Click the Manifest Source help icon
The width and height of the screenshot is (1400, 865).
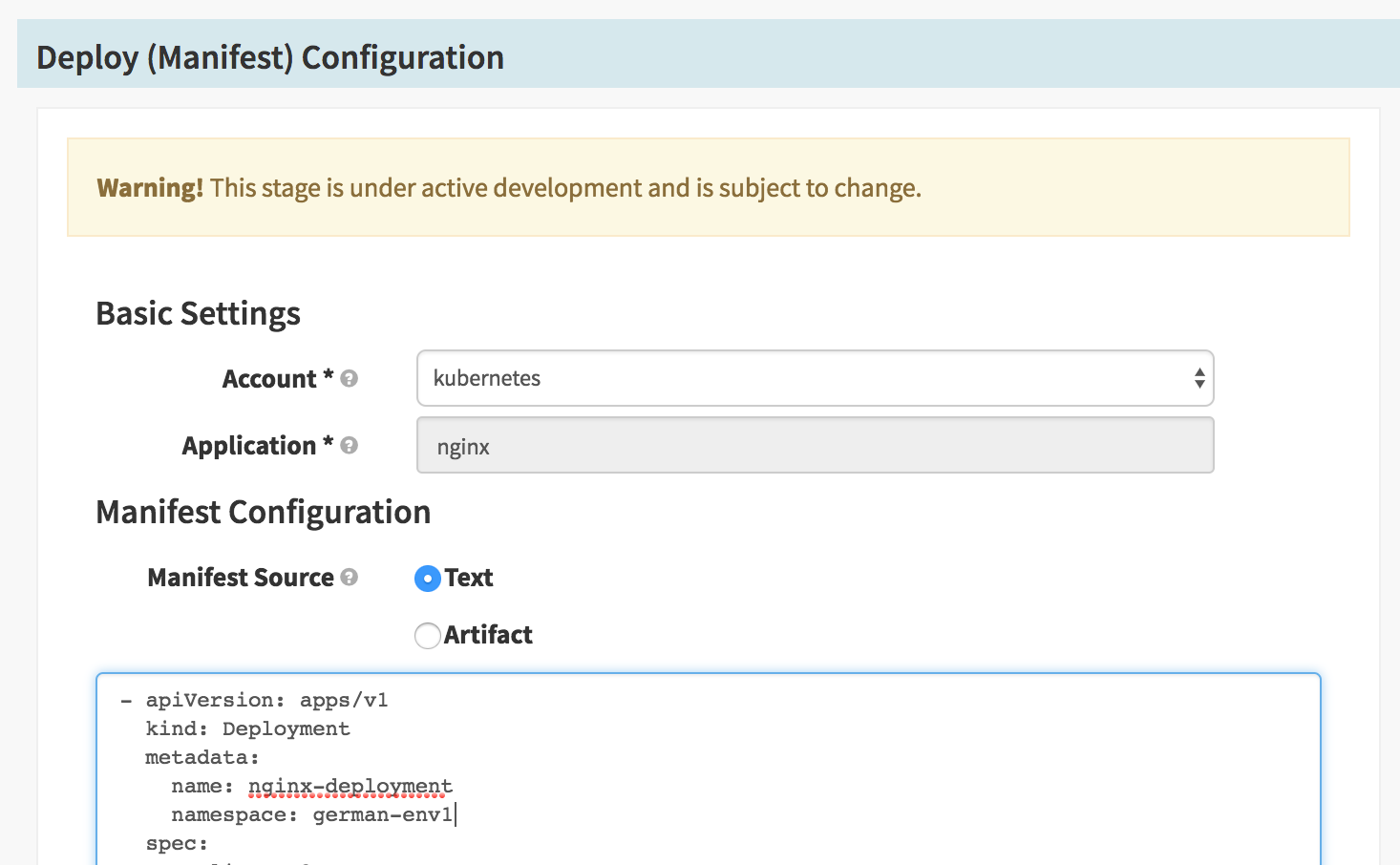pyautogui.click(x=350, y=578)
